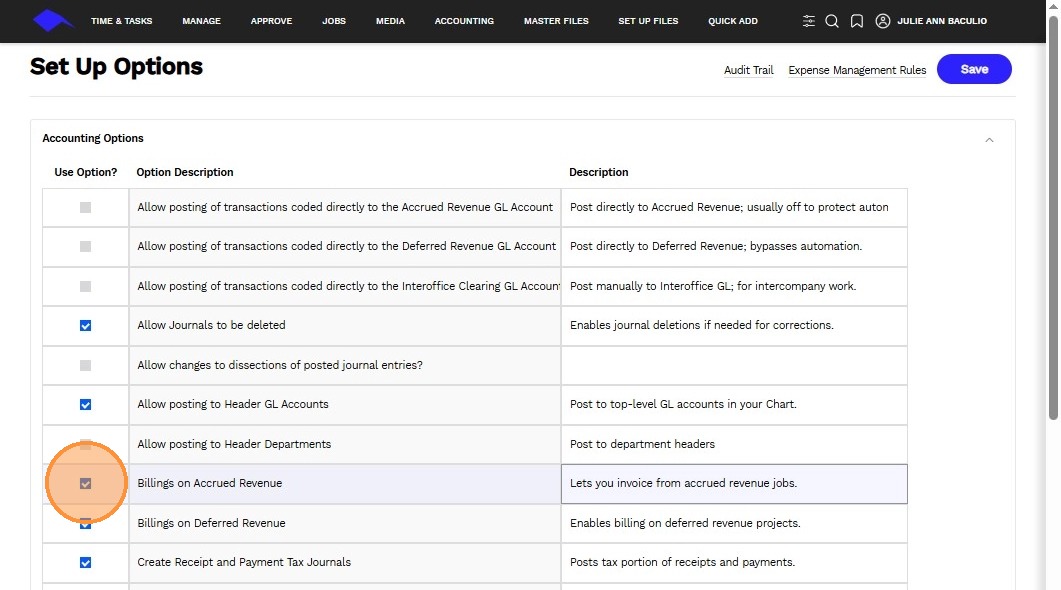
Task: Open the Quick Add dropdown
Action: 733,21
